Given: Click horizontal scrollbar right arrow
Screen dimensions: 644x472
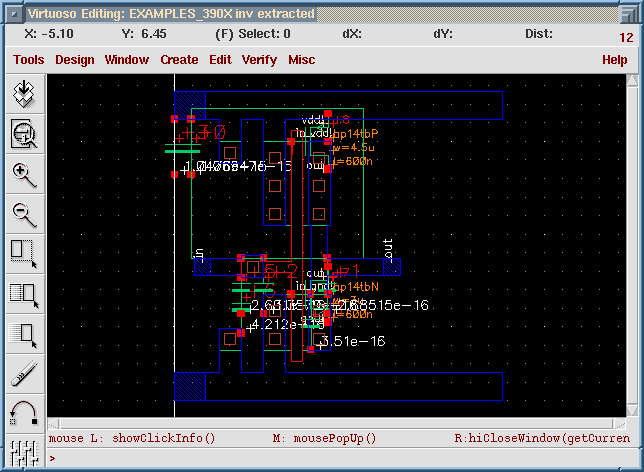Looking at the screenshot, I should point(619,424).
